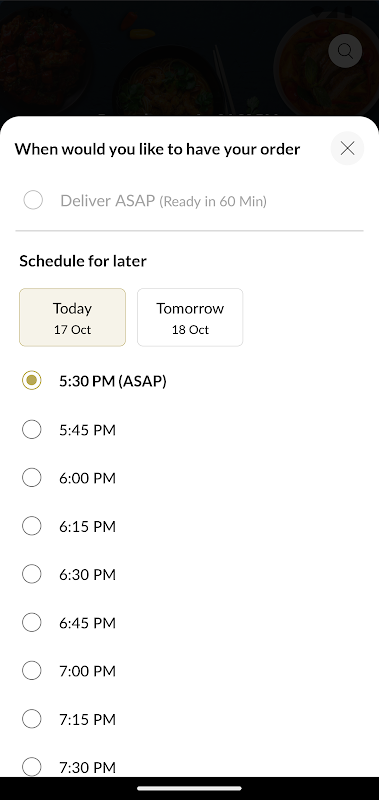This screenshot has width=379, height=800.
Task: Tap the home indicator bar
Action: click(189, 789)
